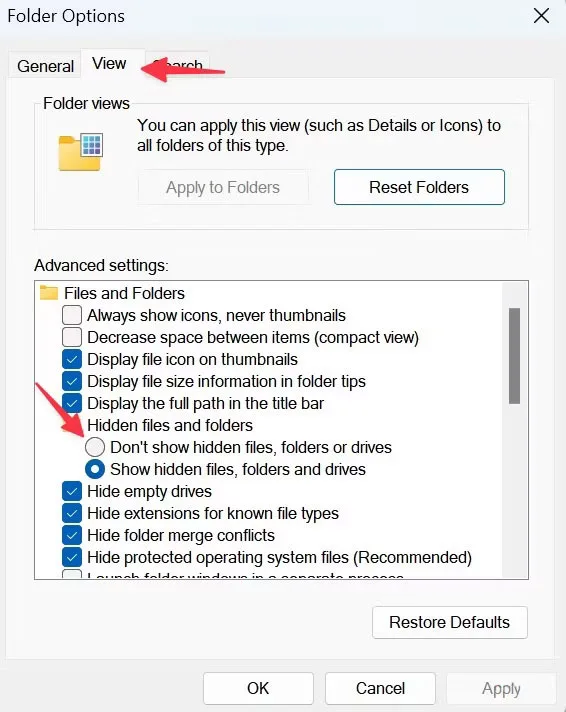Click the Files and Folders folder icon

[49, 293]
